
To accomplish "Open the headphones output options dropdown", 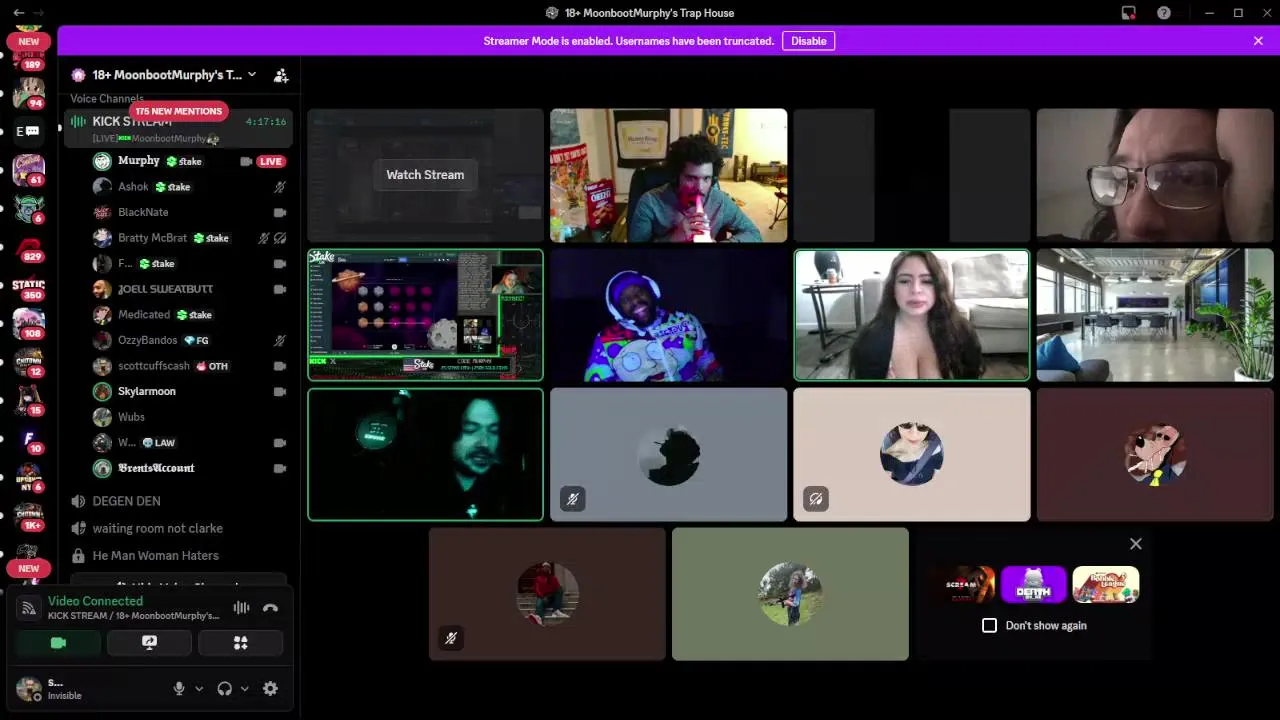I will point(244,688).
